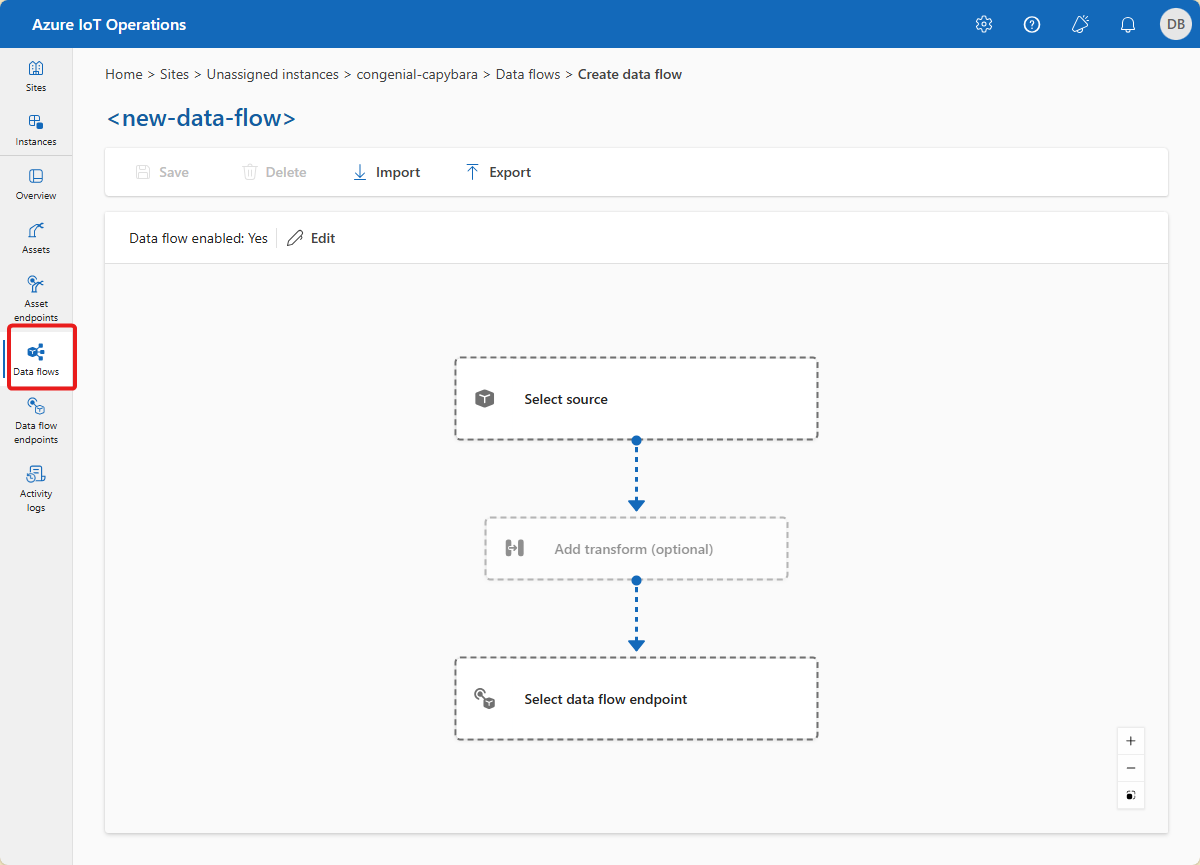Open the DB user account avatar
This screenshot has width=1200, height=865.
click(1175, 24)
